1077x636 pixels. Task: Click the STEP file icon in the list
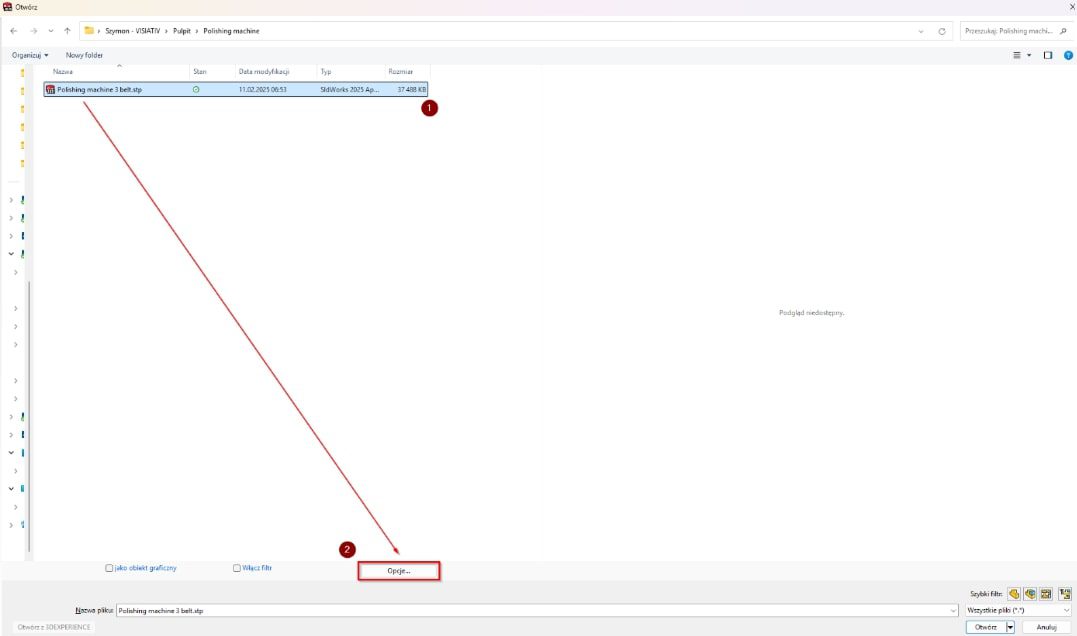[50, 89]
